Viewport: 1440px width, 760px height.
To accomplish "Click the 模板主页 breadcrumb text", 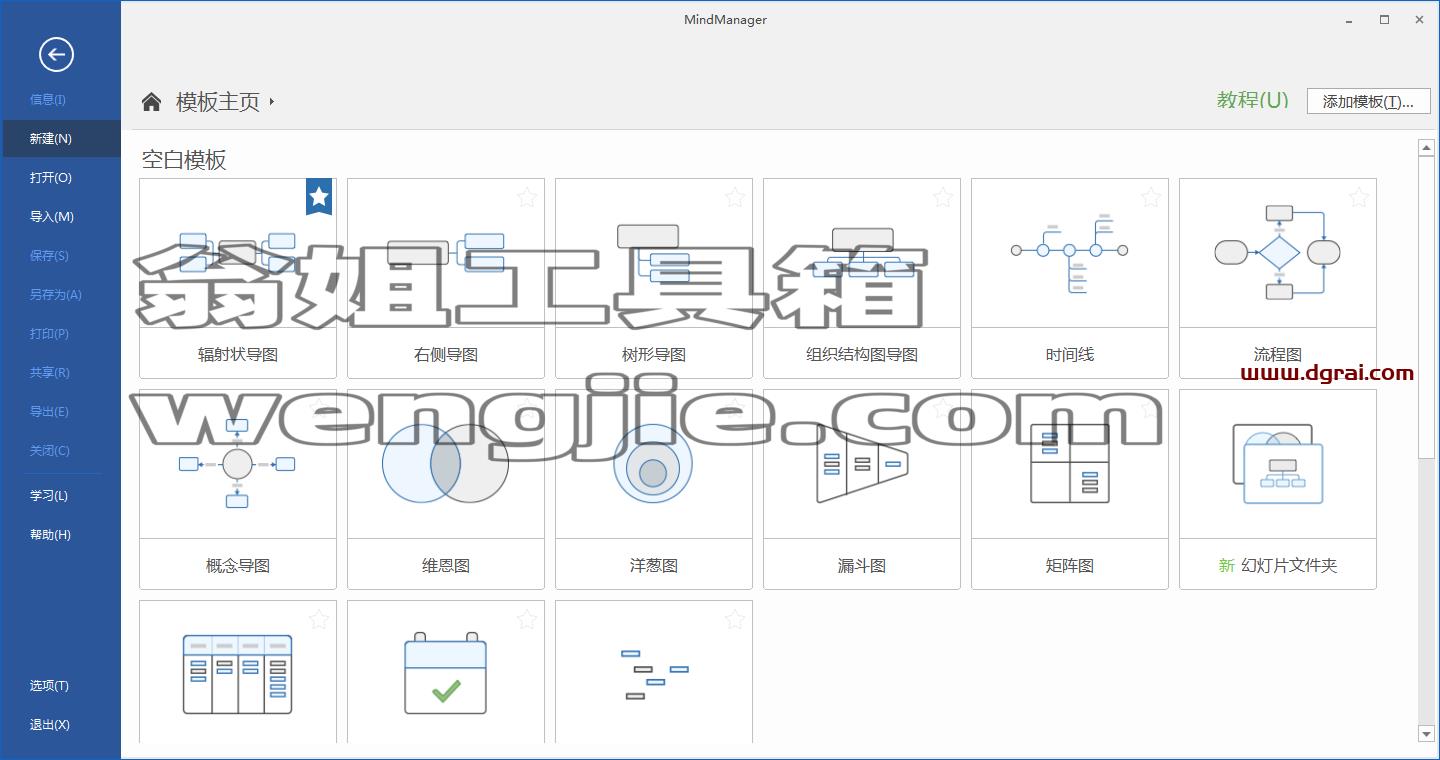I will pos(218,102).
